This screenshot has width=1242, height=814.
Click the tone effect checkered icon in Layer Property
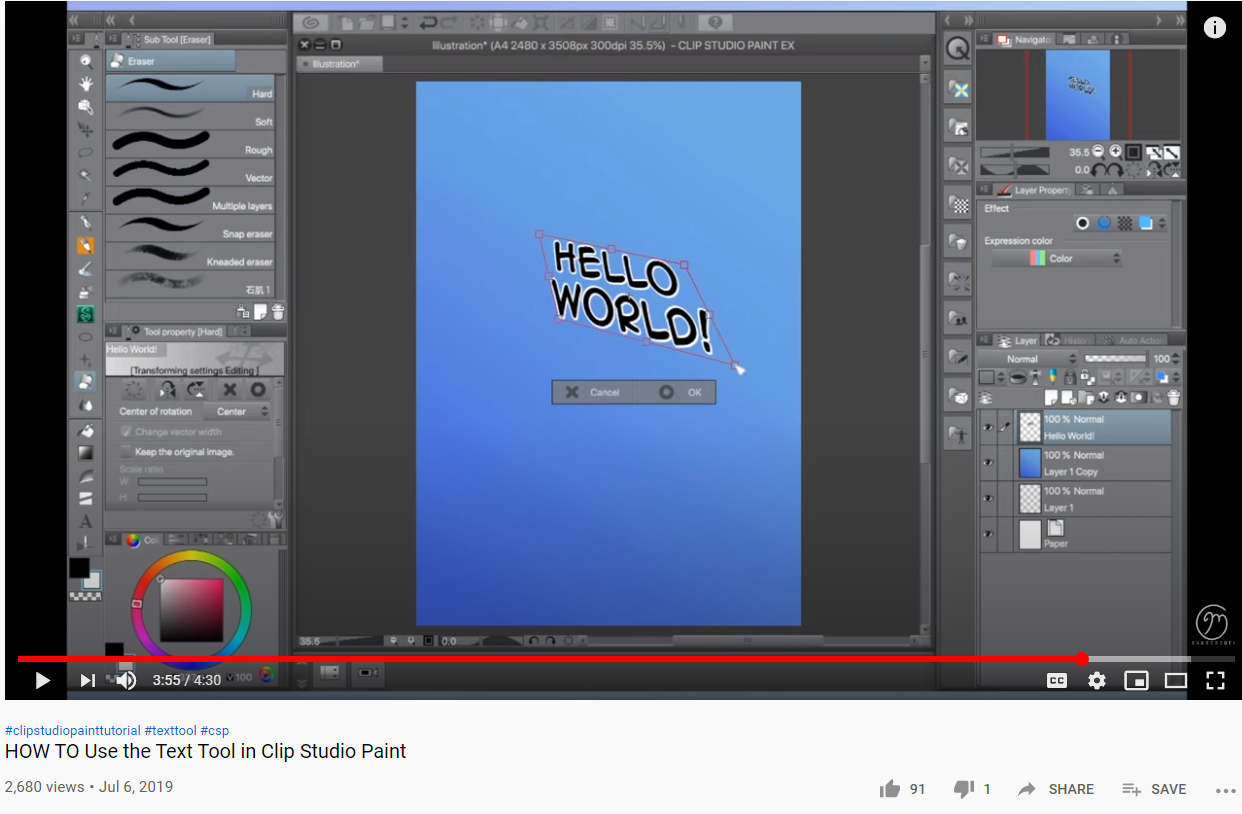1125,224
